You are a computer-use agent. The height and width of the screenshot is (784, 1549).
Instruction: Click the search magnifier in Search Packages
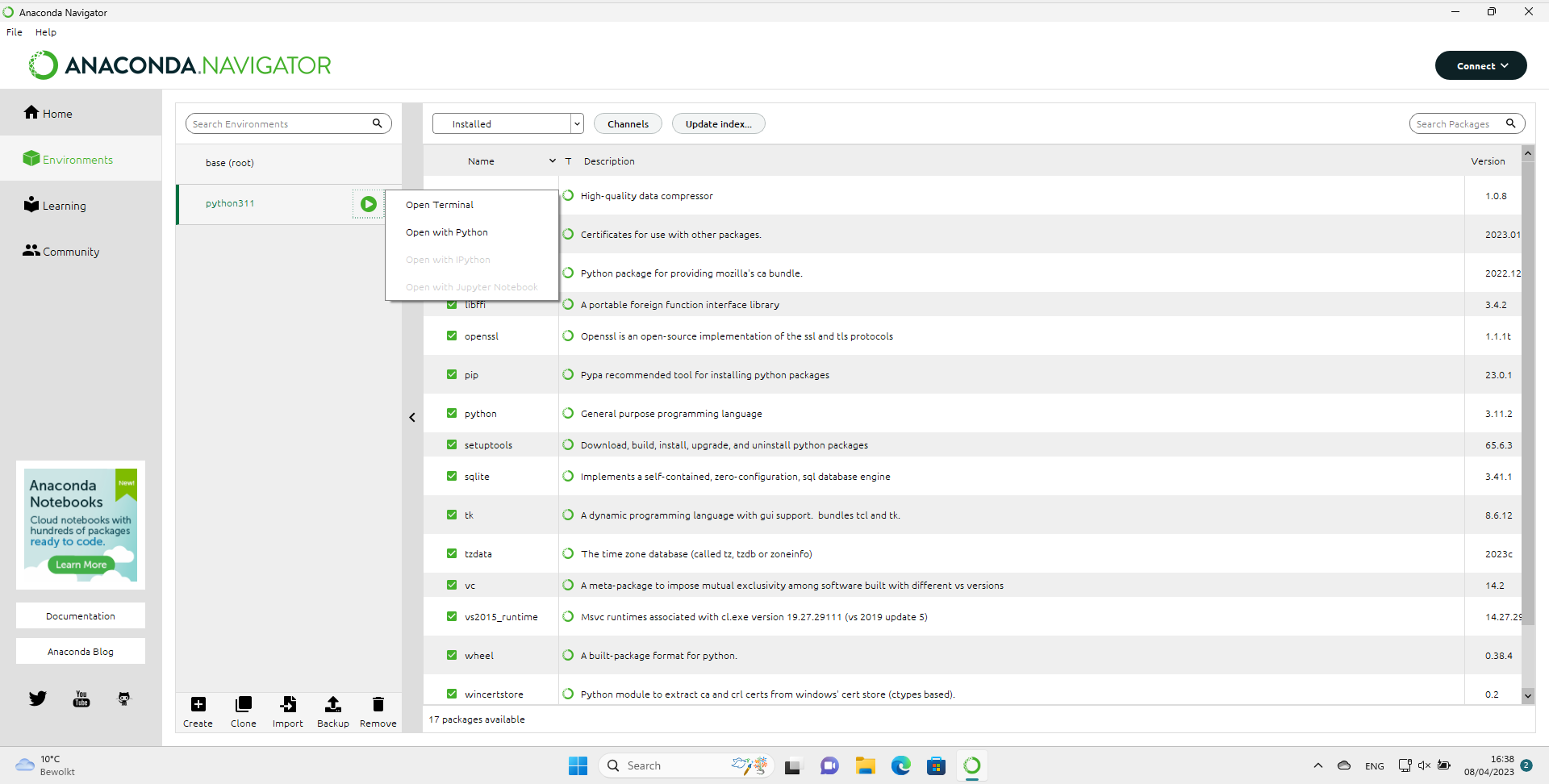(1510, 123)
